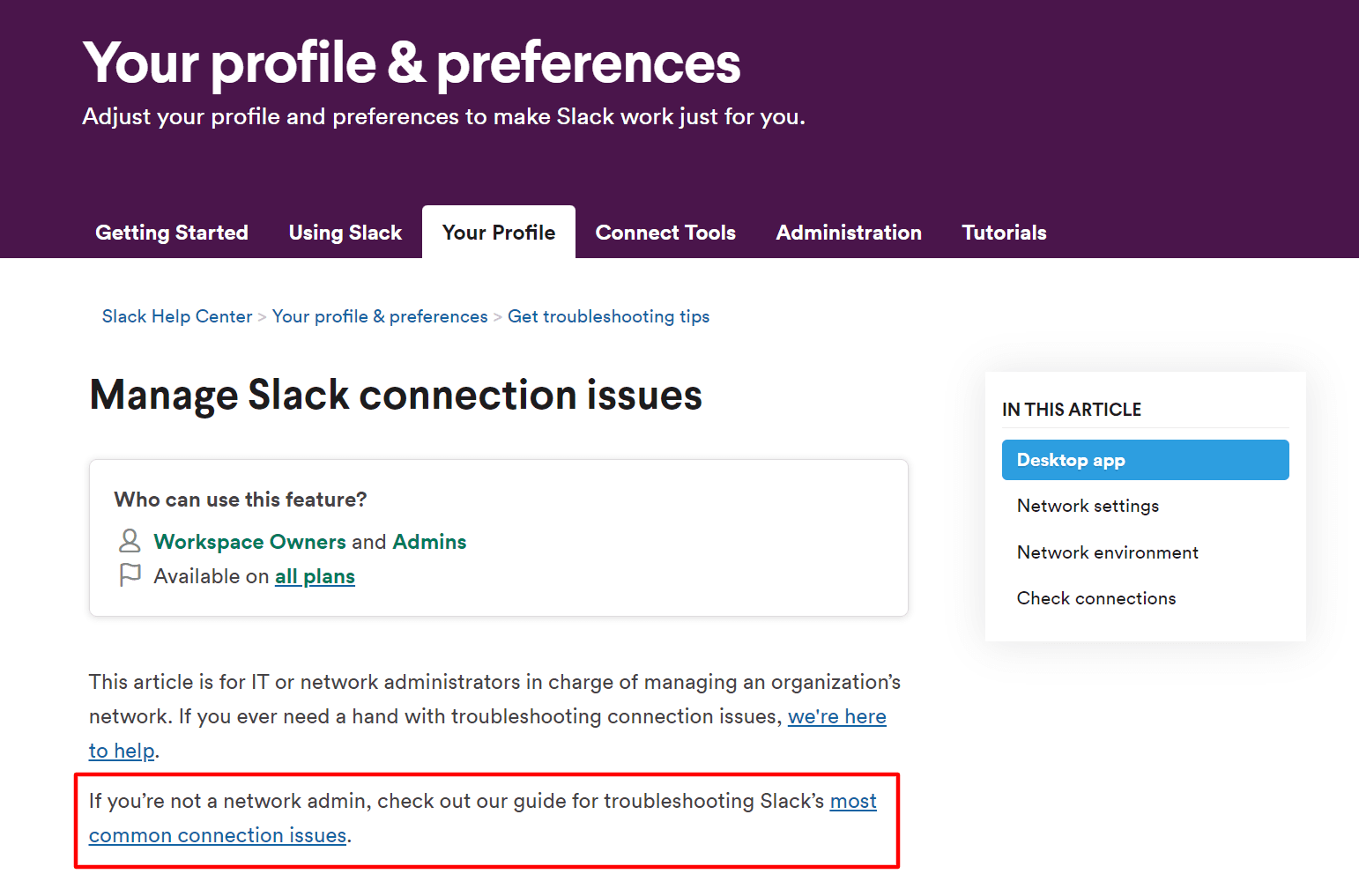Screen dimensions: 1359x896
Task: Follow the Workspace Owners link
Action: 249,542
